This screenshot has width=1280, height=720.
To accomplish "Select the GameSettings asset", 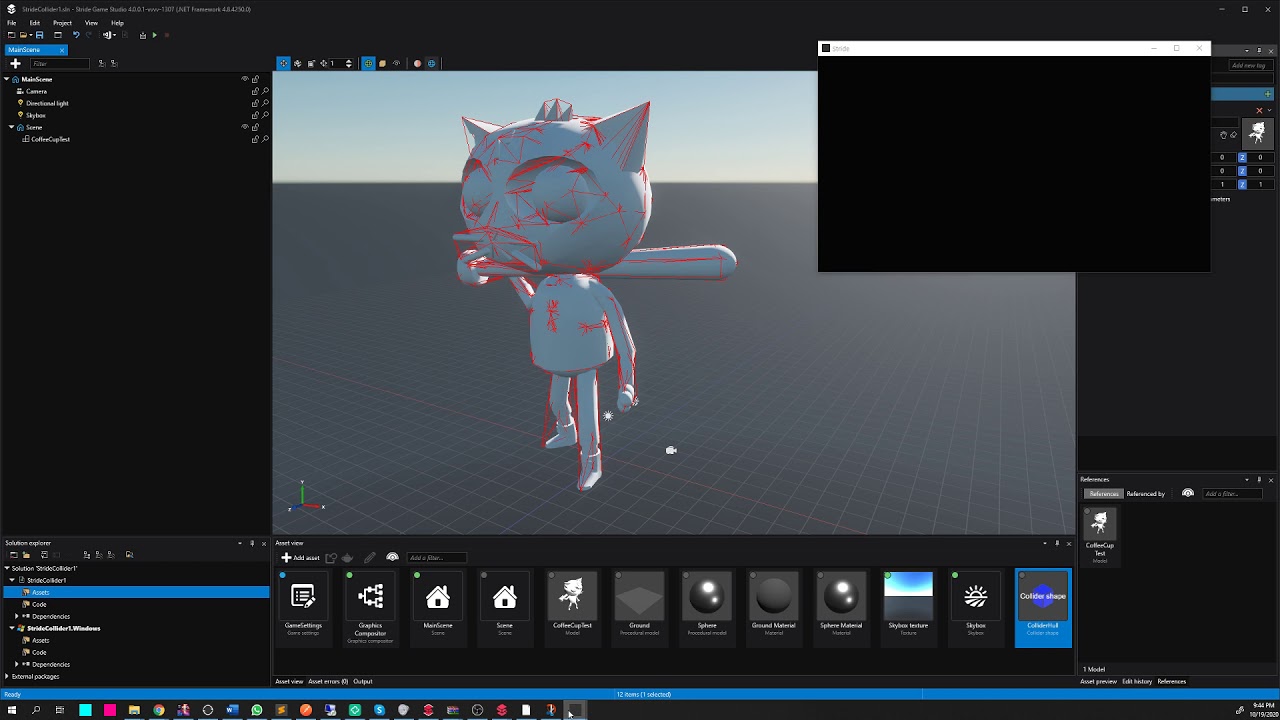I will click(303, 608).
